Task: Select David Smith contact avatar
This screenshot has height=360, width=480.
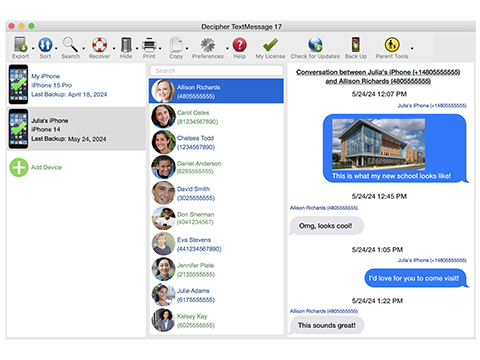Action: click(x=163, y=193)
